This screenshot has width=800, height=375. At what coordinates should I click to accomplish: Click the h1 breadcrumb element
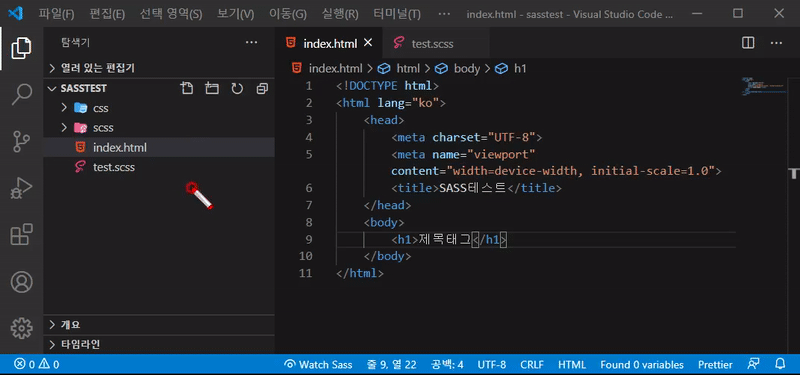pos(519,68)
